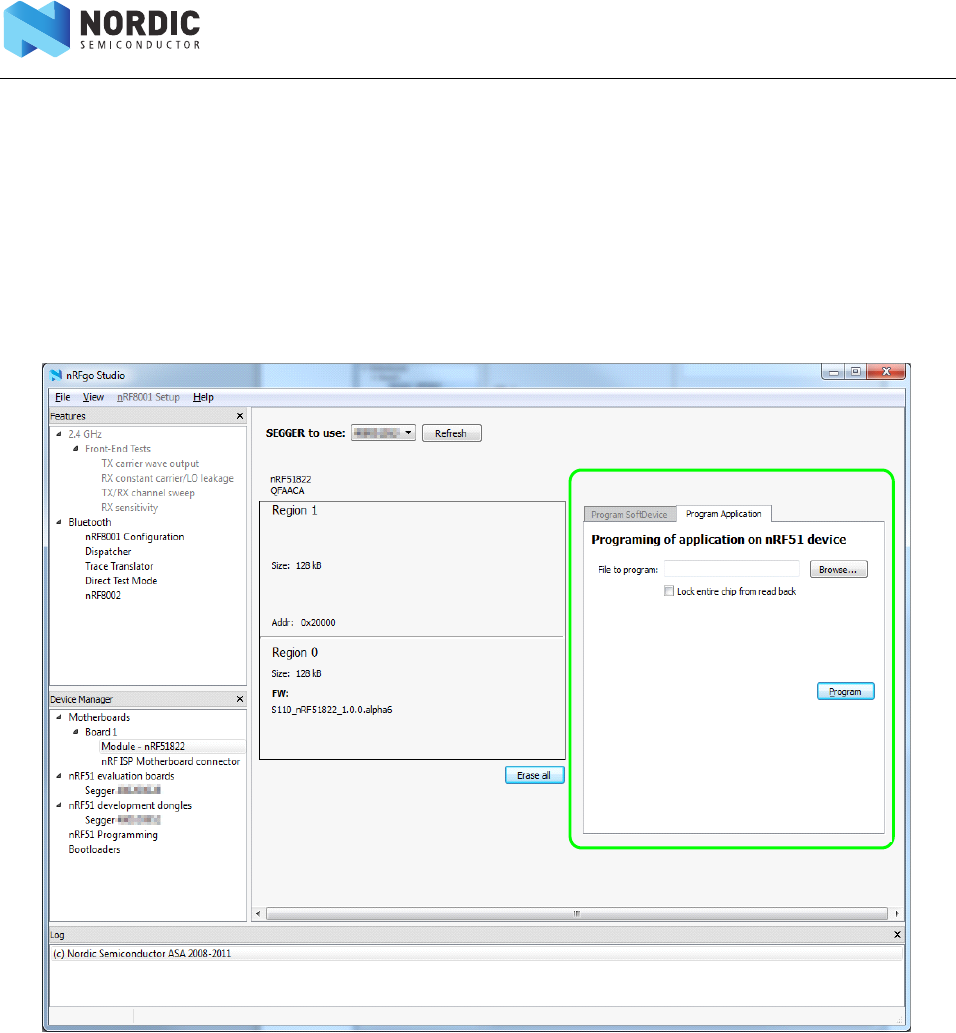Select nRF51 Programming item

coord(113,835)
